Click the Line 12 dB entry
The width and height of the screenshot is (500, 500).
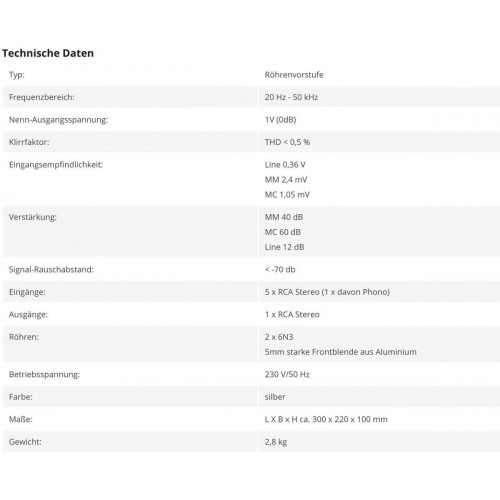point(284,247)
